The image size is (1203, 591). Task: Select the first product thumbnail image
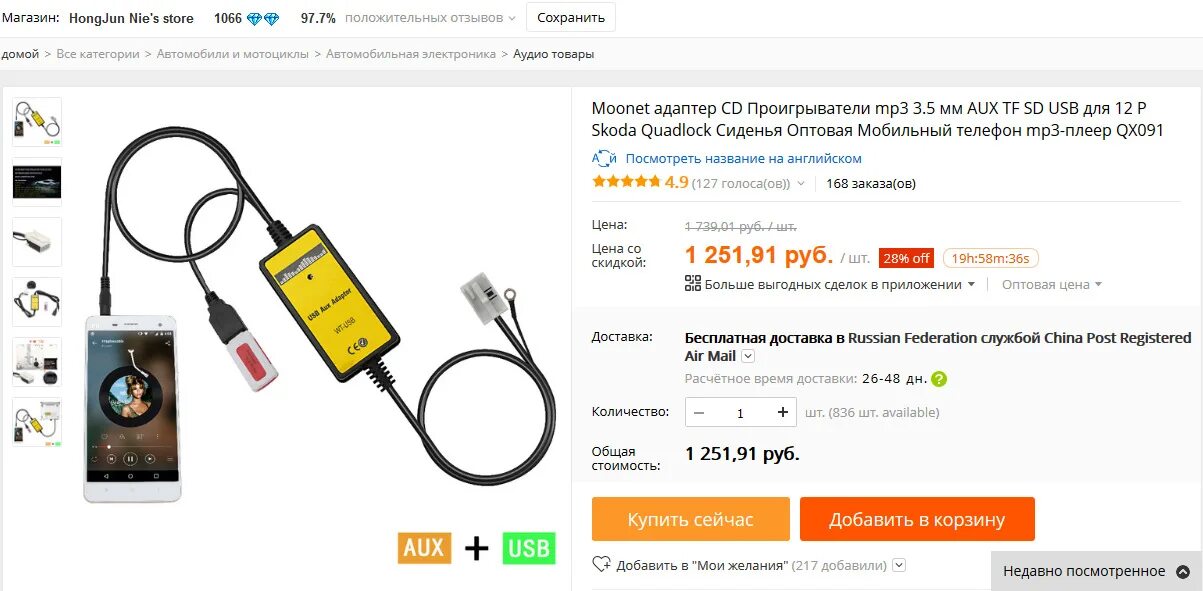coord(37,122)
